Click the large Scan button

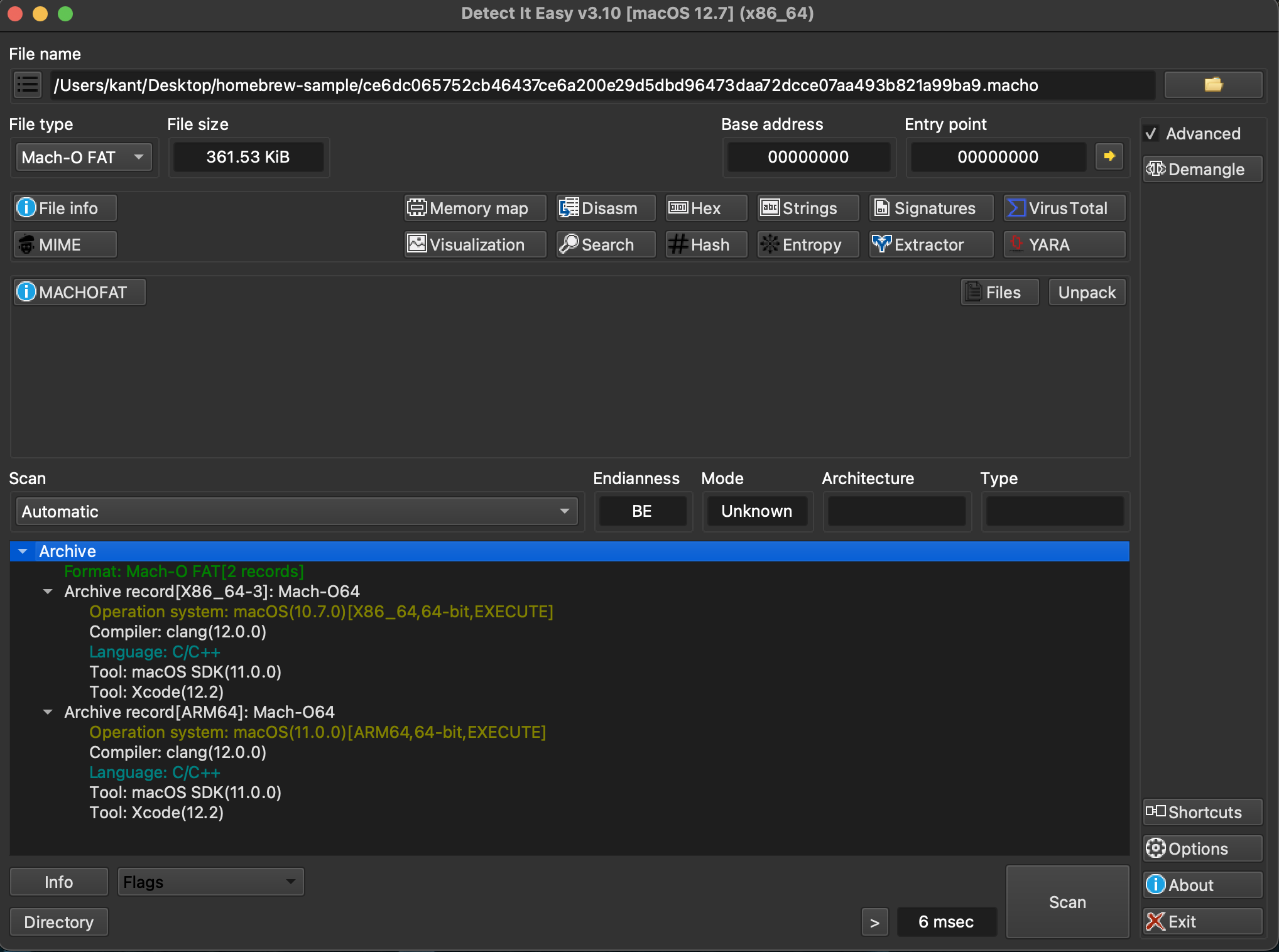coord(1067,902)
